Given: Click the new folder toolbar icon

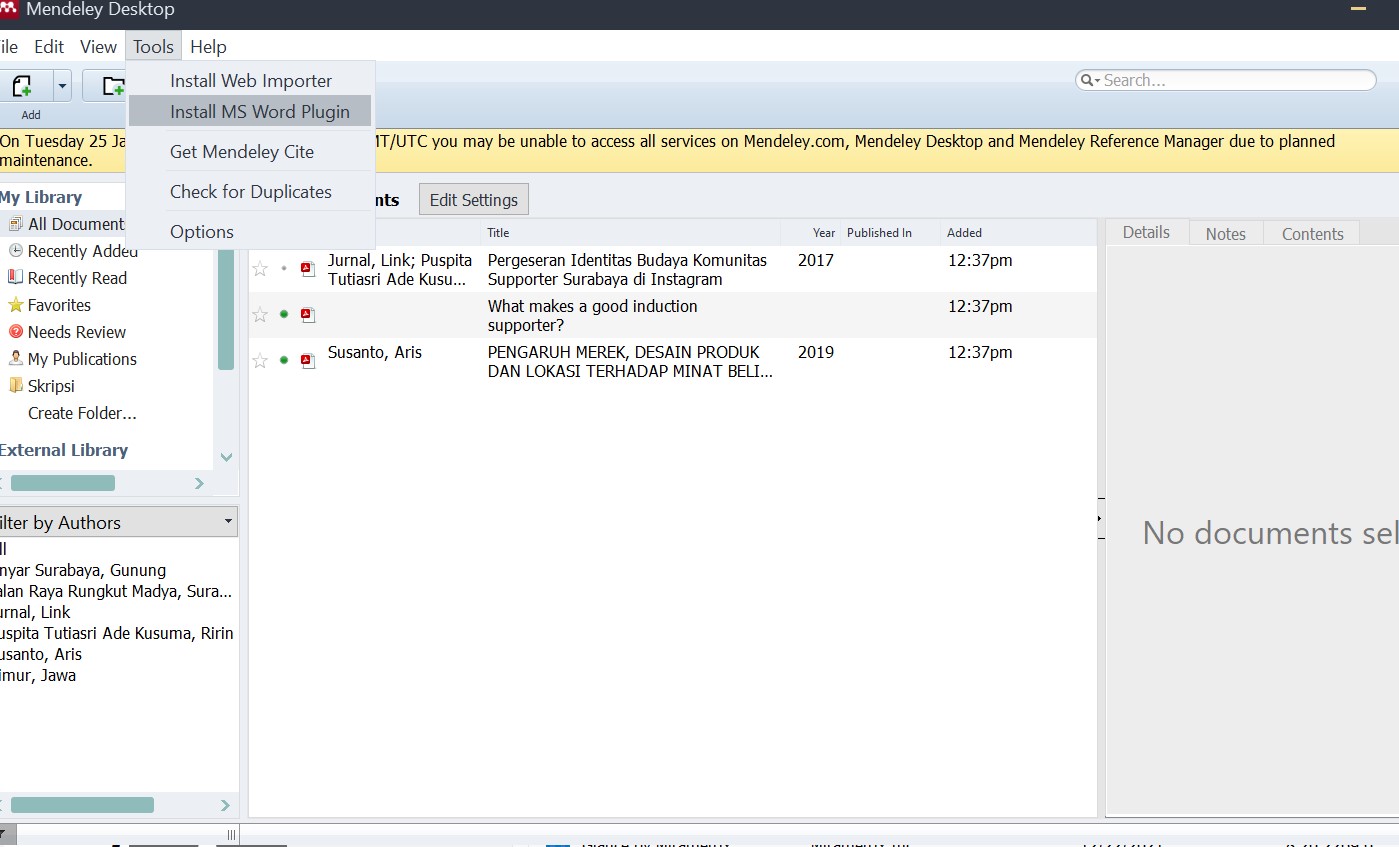Looking at the screenshot, I should [x=110, y=86].
